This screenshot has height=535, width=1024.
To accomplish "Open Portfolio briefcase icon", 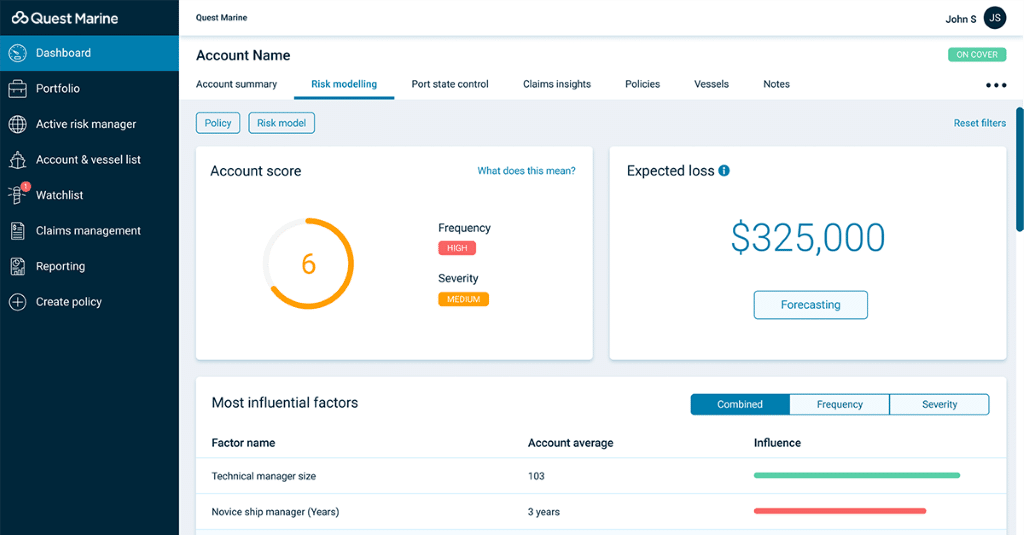I will 17,89.
